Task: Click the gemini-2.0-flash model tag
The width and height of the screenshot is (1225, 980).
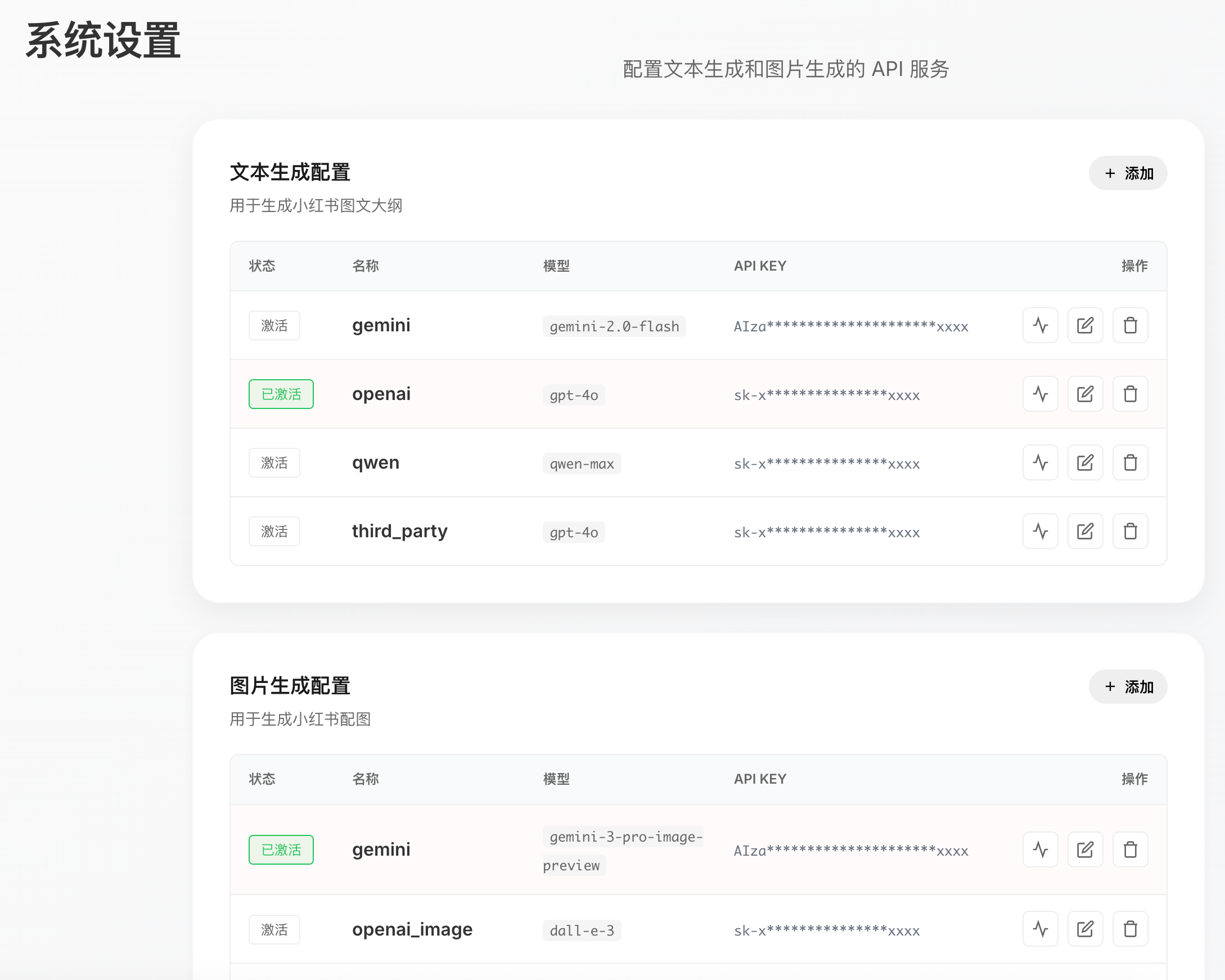Action: (614, 326)
